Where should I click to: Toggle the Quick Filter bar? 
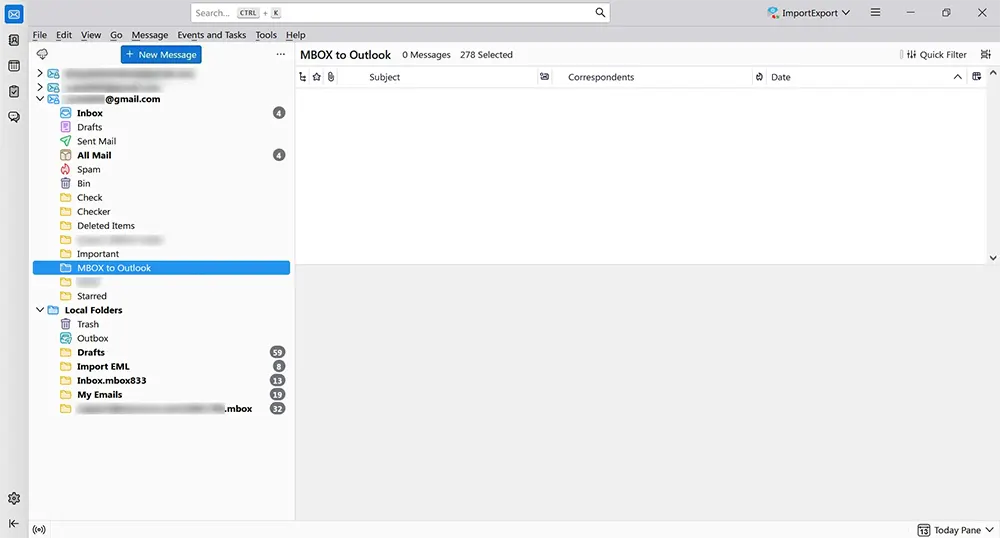point(936,54)
